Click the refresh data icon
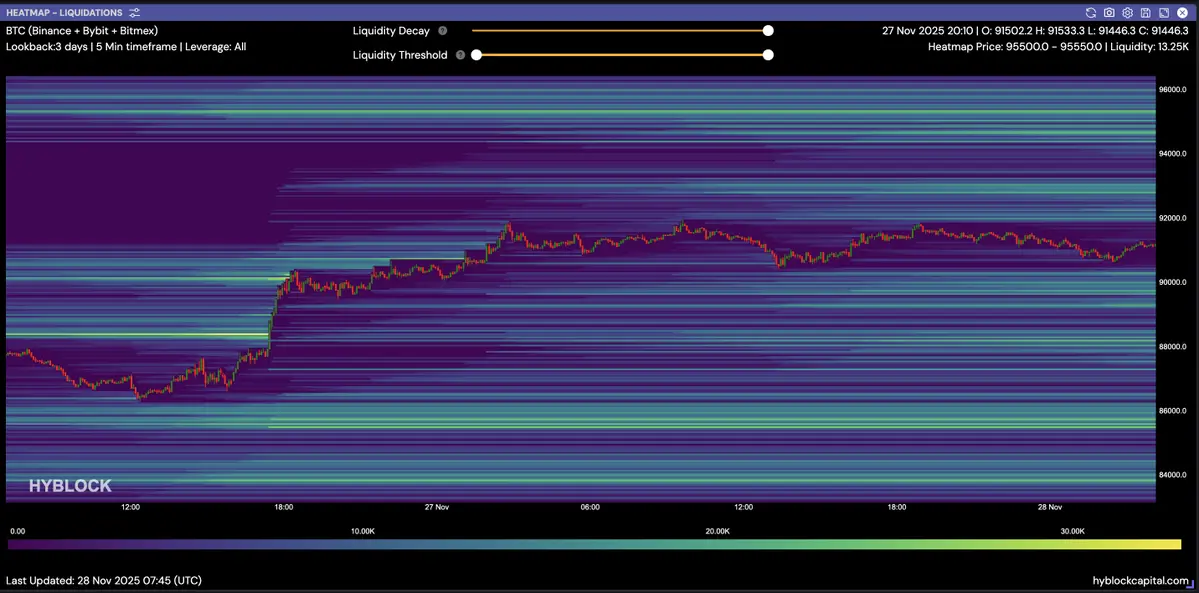1199x593 pixels. tap(1091, 13)
